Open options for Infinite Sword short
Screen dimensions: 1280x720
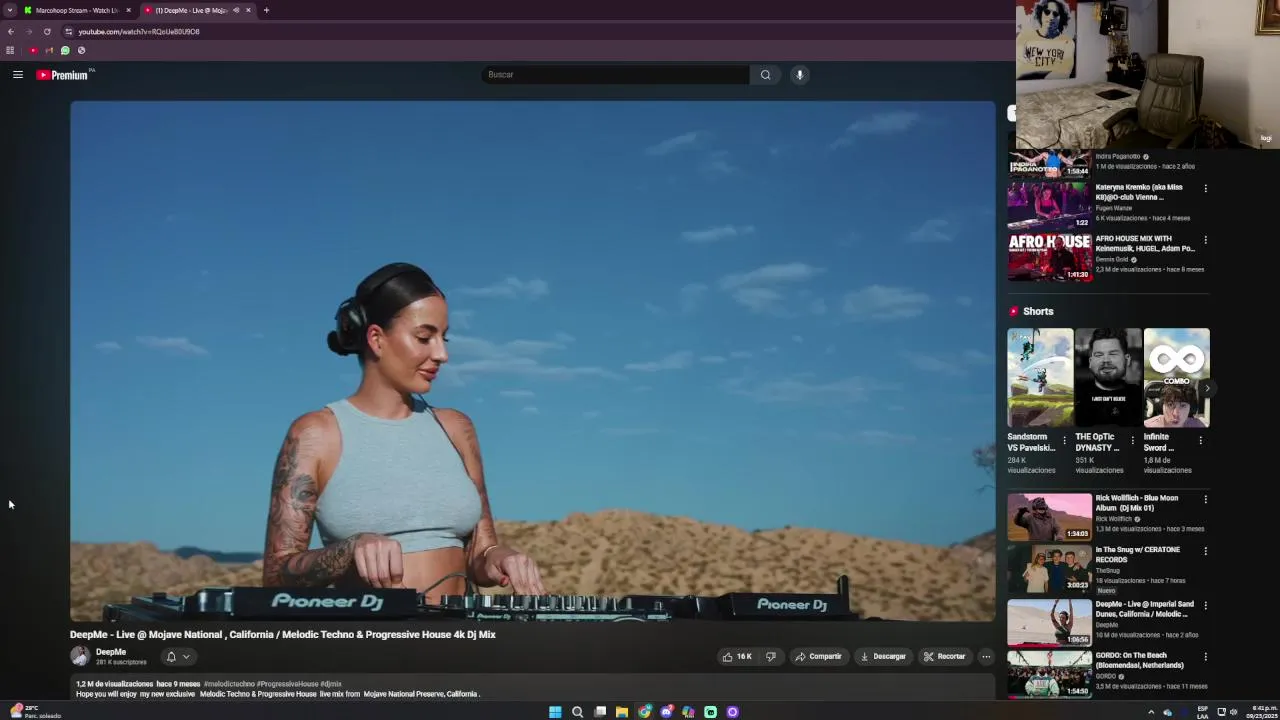tap(1200, 440)
